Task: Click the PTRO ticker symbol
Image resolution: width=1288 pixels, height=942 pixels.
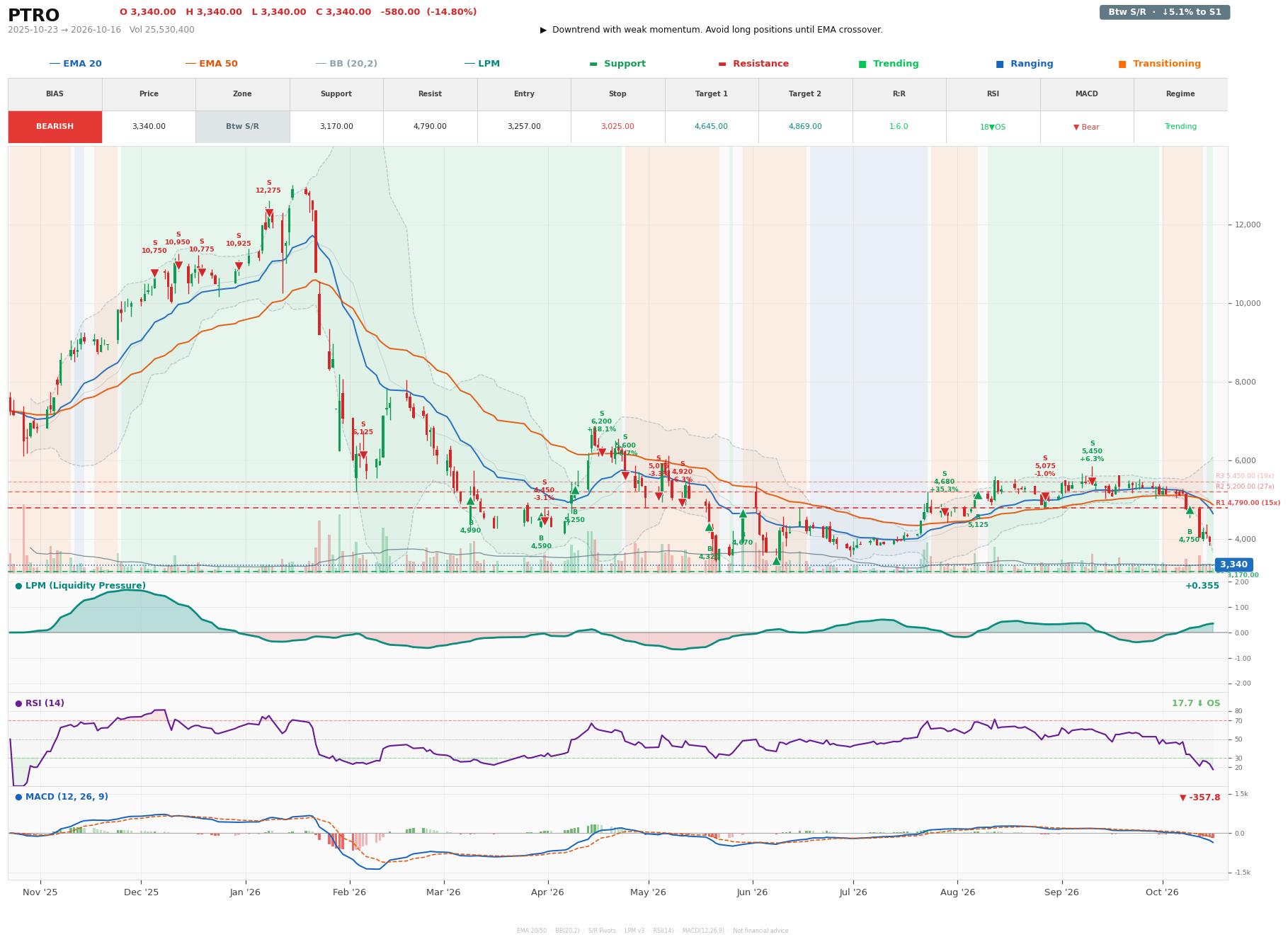Action: click(33, 15)
